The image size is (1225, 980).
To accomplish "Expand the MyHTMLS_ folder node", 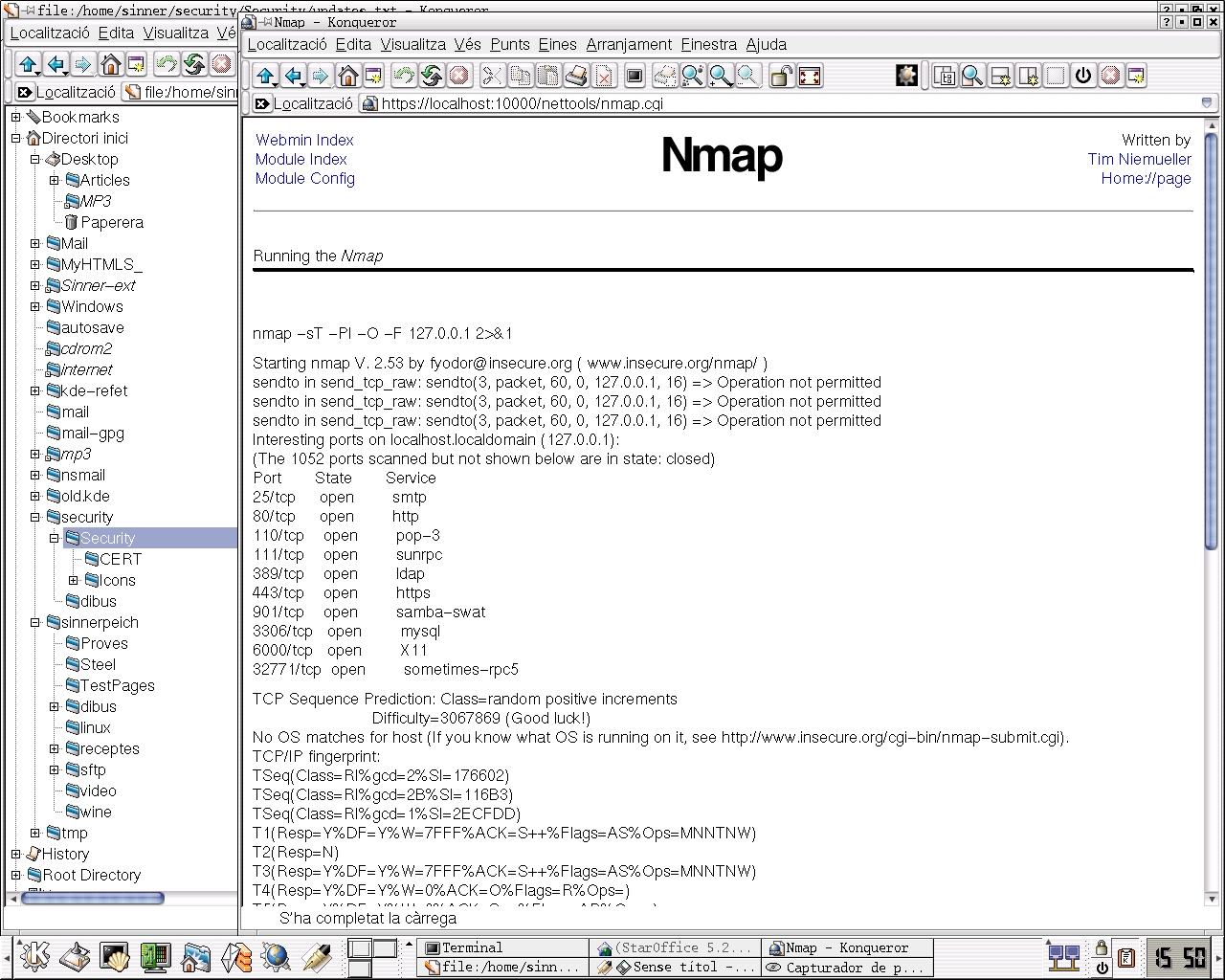I will pyautogui.click(x=34, y=264).
